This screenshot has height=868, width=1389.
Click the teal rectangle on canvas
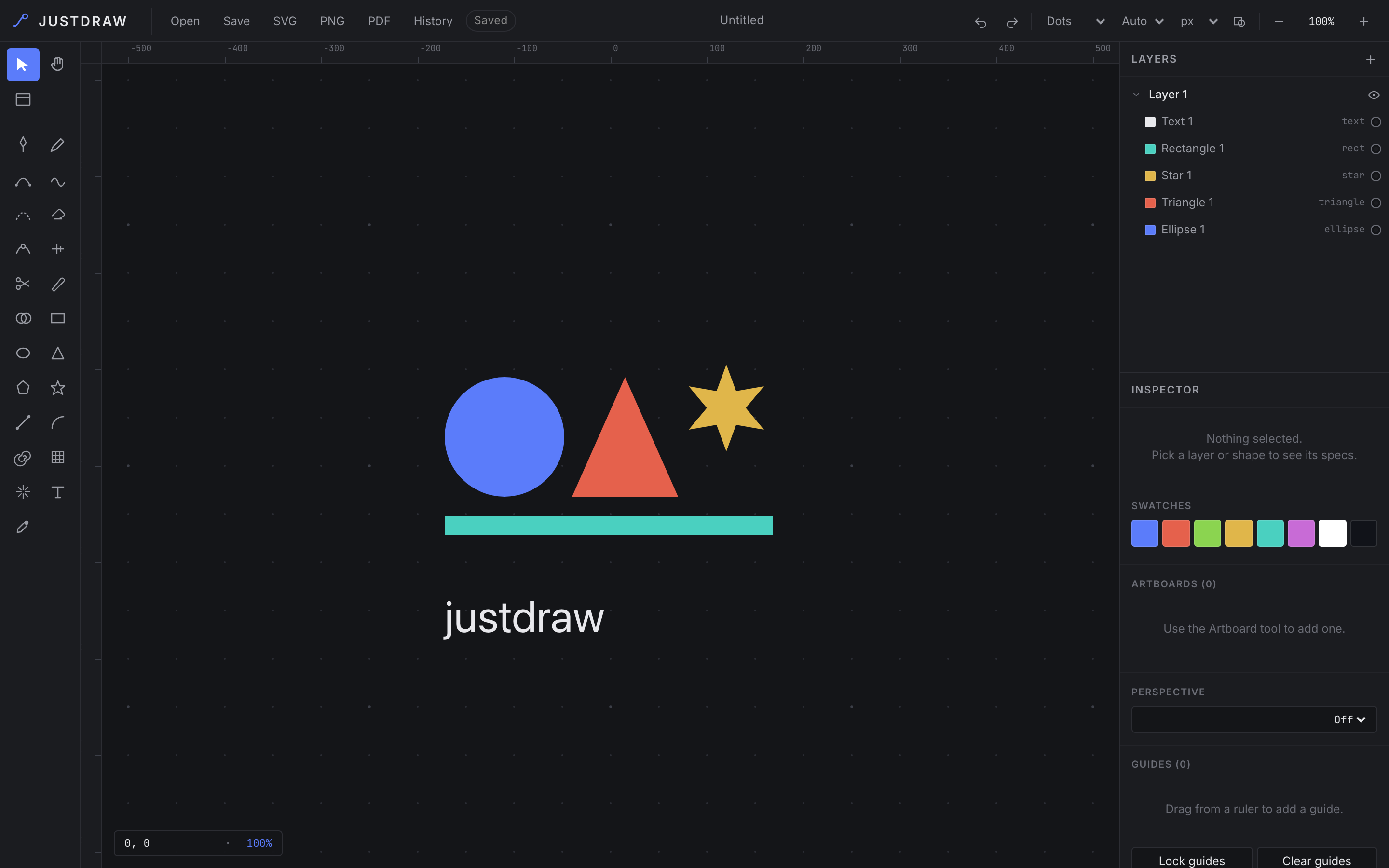pos(608,526)
